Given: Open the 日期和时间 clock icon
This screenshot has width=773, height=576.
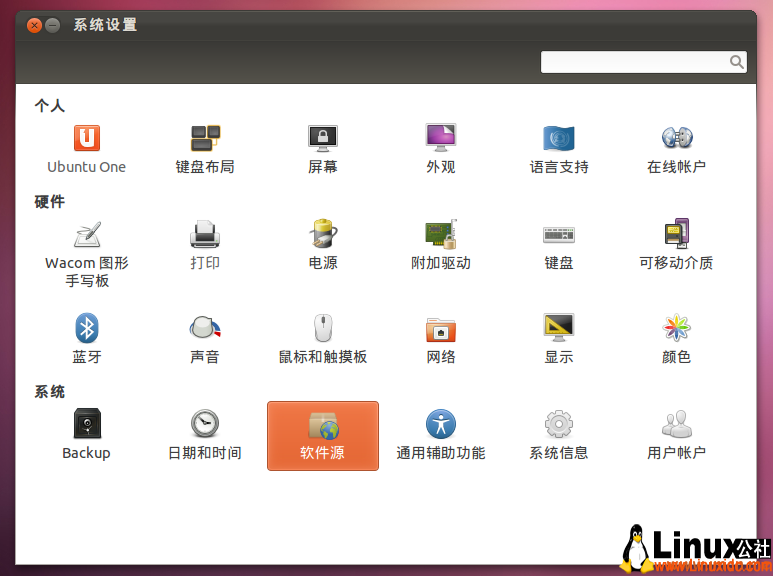Looking at the screenshot, I should [x=205, y=423].
